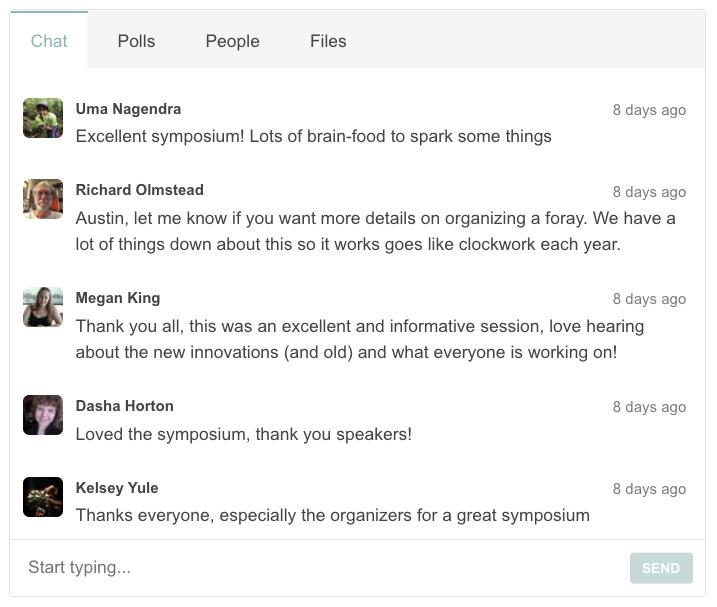Open Richard Olmstead's profile avatar

point(43,199)
